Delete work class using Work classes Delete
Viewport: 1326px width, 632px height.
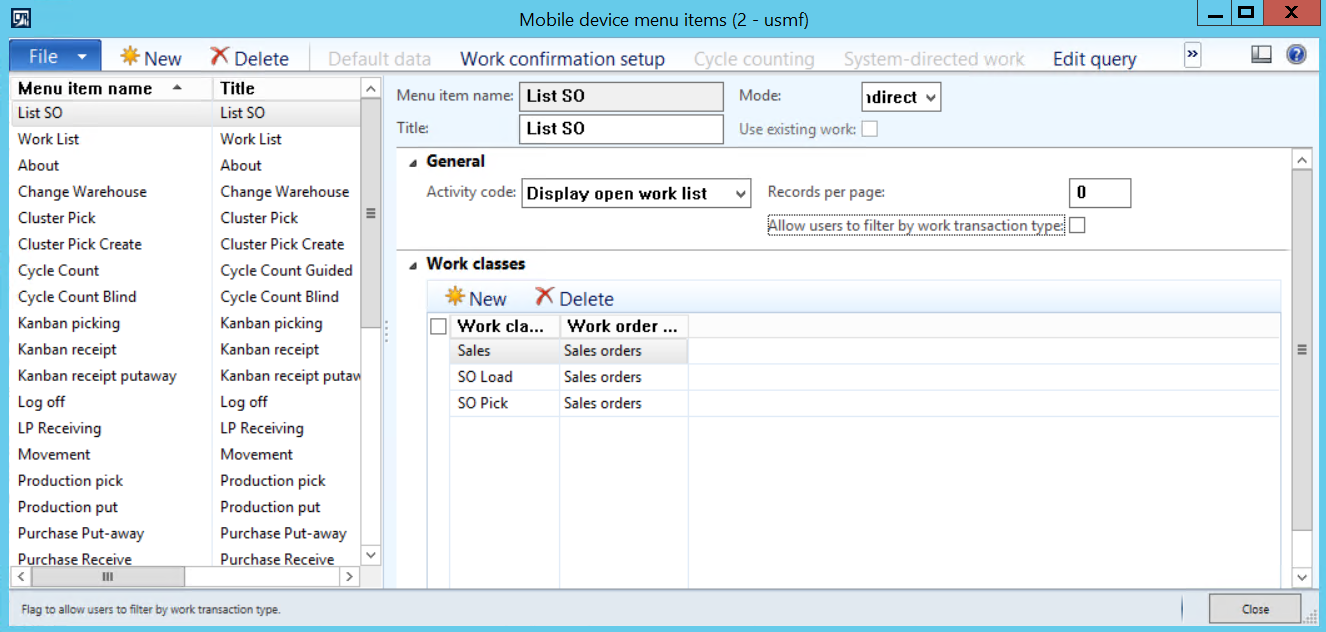click(x=544, y=297)
